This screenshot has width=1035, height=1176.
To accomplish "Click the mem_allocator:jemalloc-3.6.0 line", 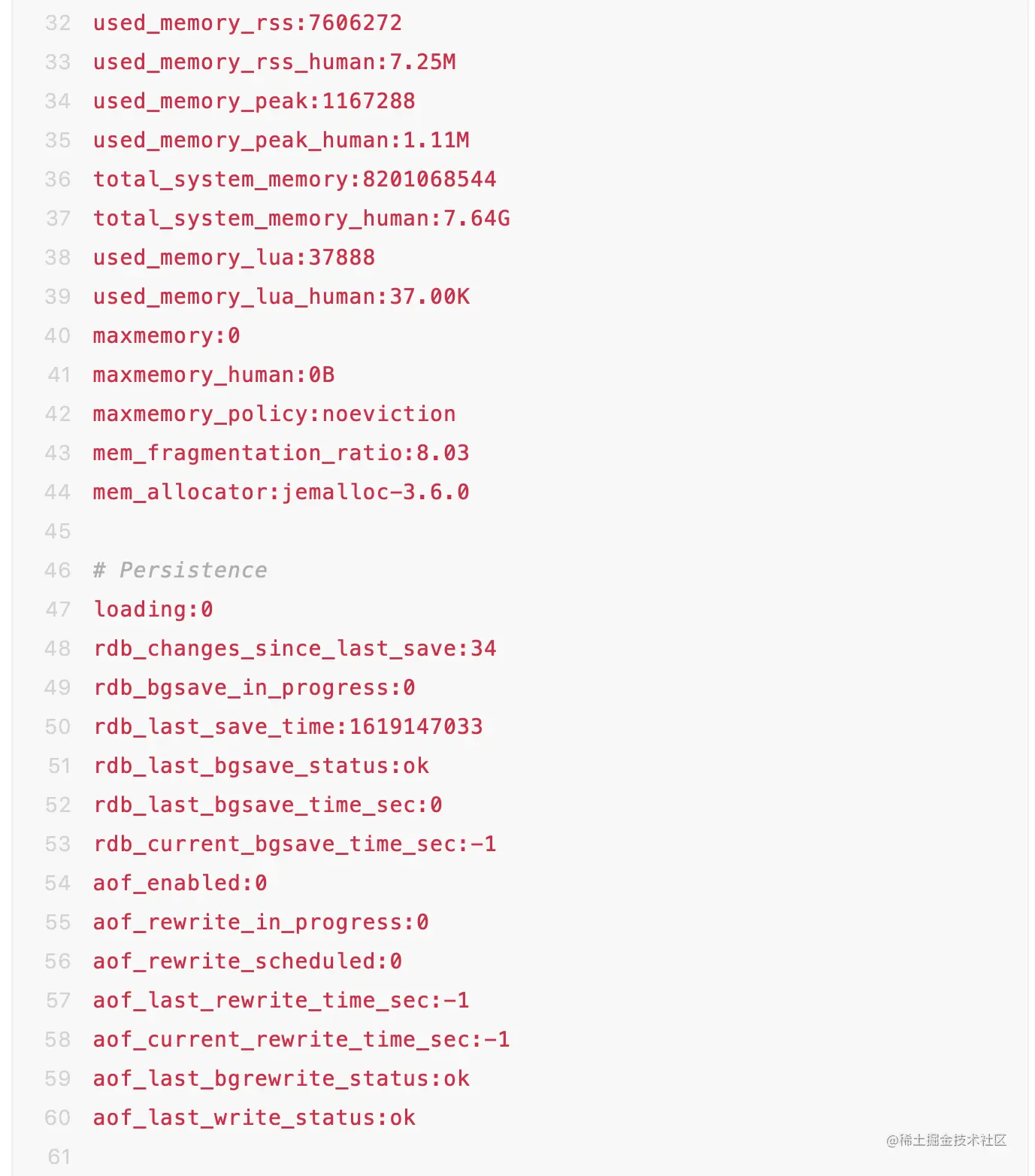I will pyautogui.click(x=281, y=493).
